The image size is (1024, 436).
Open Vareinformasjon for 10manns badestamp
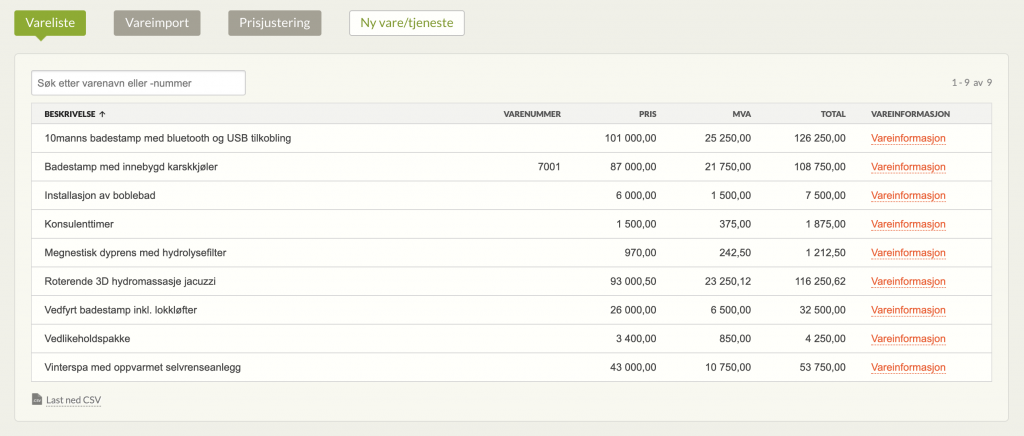(908, 138)
